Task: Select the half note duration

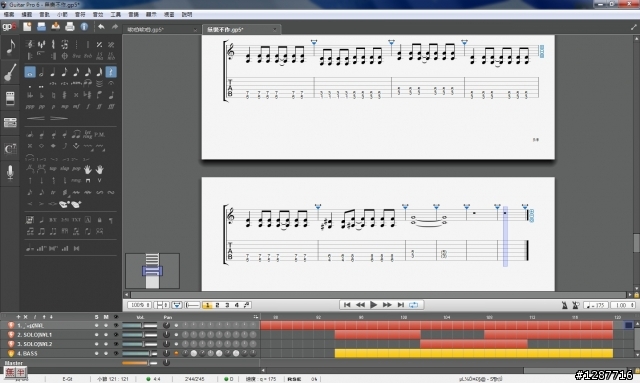Action: click(x=41, y=73)
